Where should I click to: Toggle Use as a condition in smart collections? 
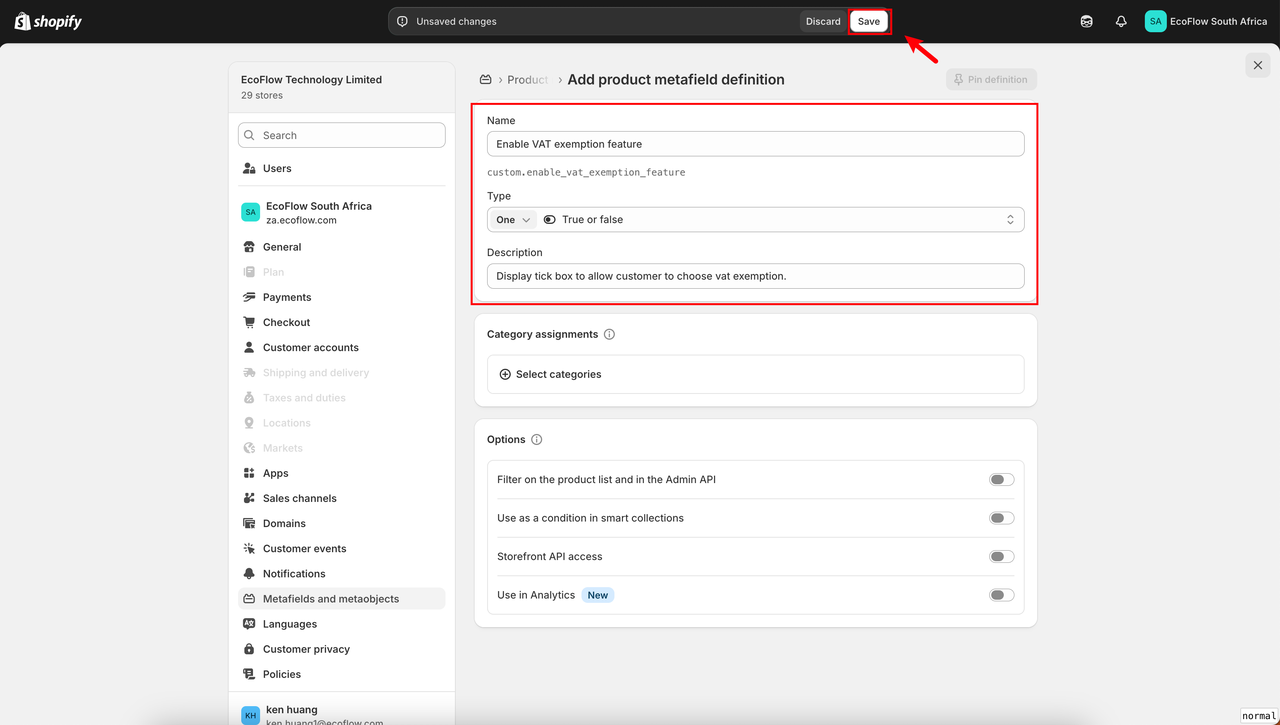tap(1001, 518)
